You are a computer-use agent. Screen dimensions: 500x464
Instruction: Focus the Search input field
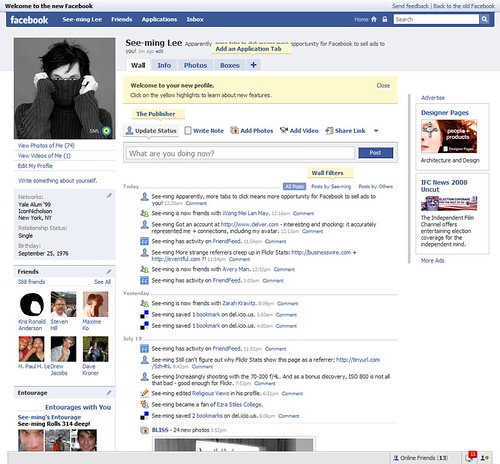(436, 19)
